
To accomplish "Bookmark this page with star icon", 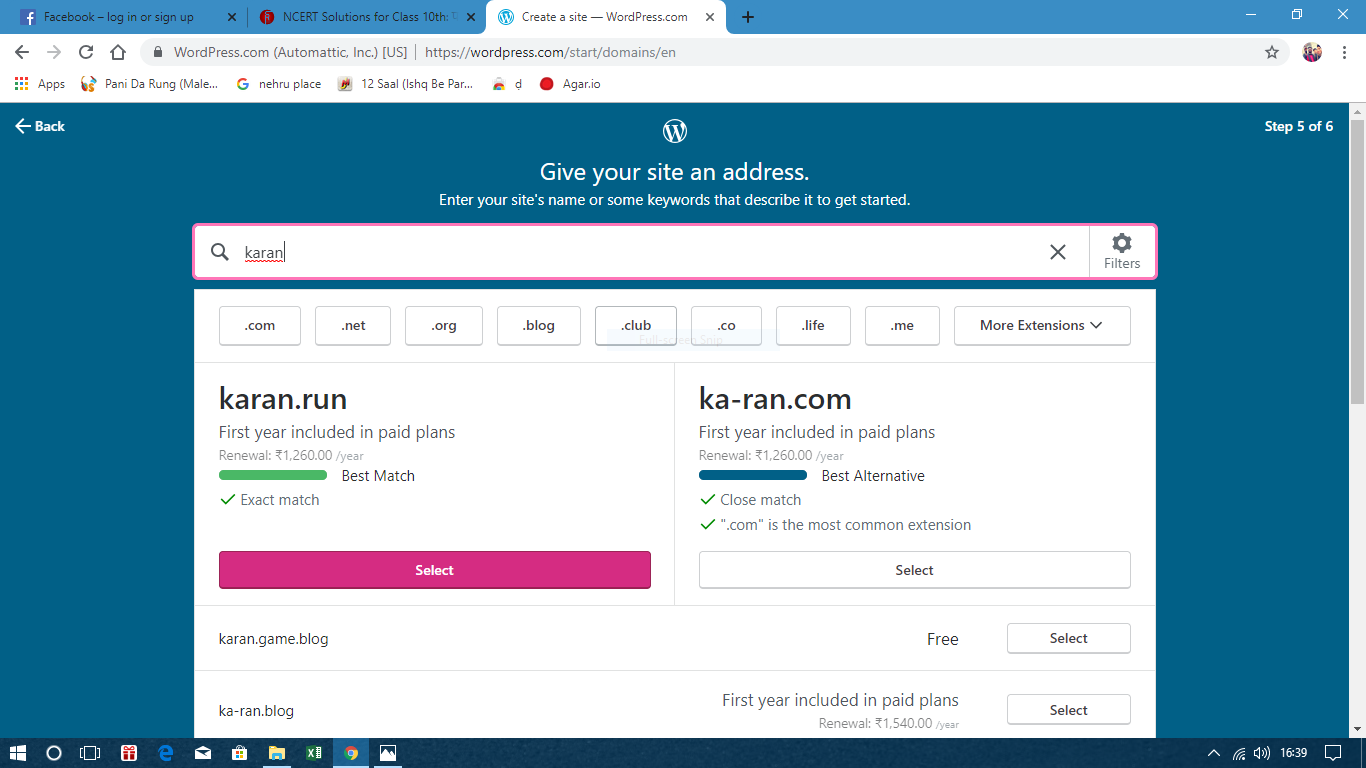I will pyautogui.click(x=1271, y=52).
